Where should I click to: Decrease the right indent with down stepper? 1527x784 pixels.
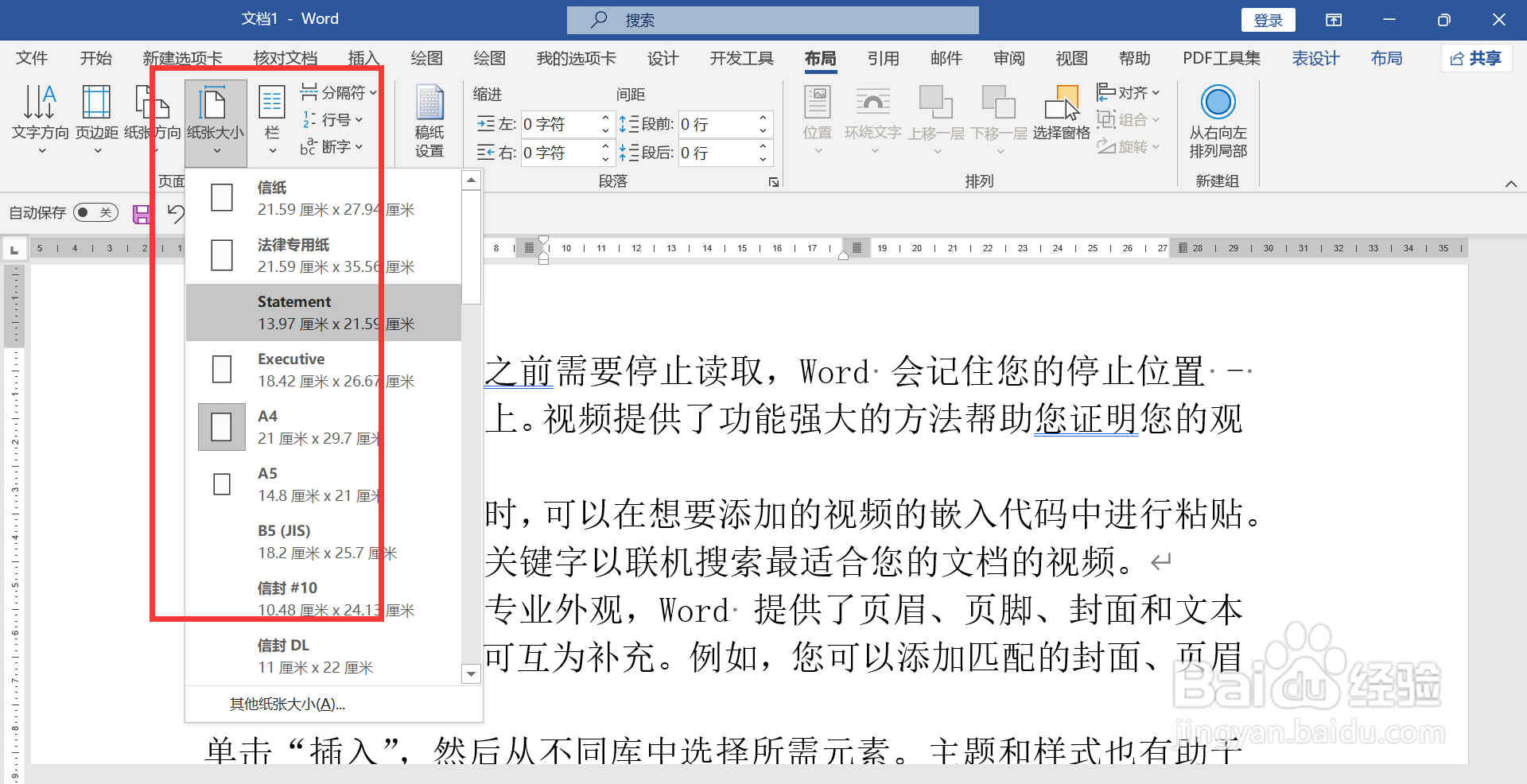coord(605,159)
